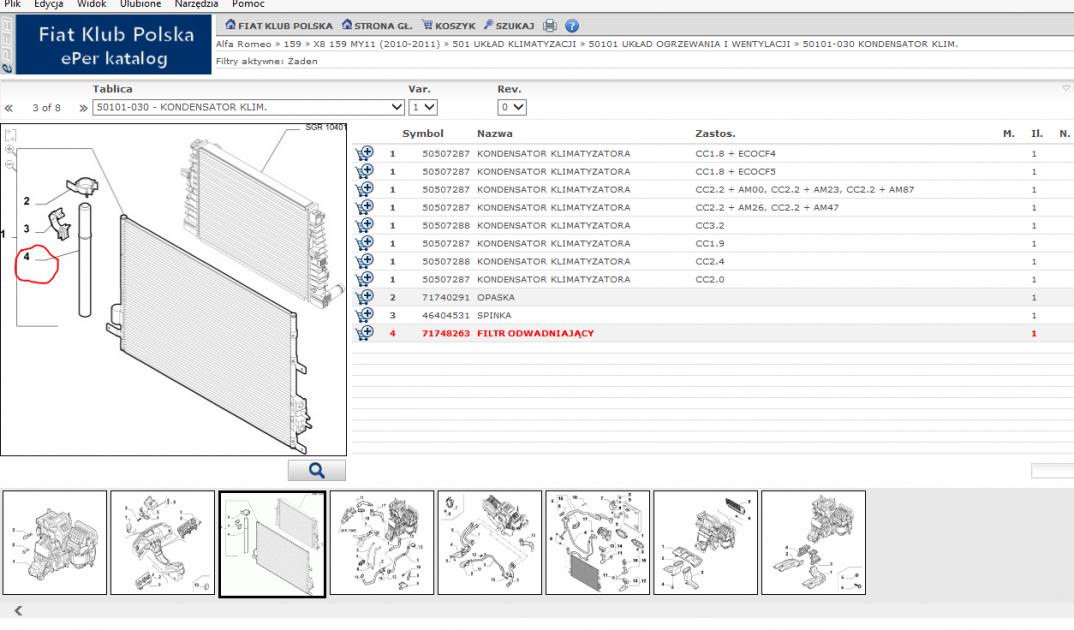Click 50101 UKŁAD OGRZEWANIA I WENTYLACJI in breadcrumb
The width and height of the screenshot is (1074, 630).
point(689,44)
